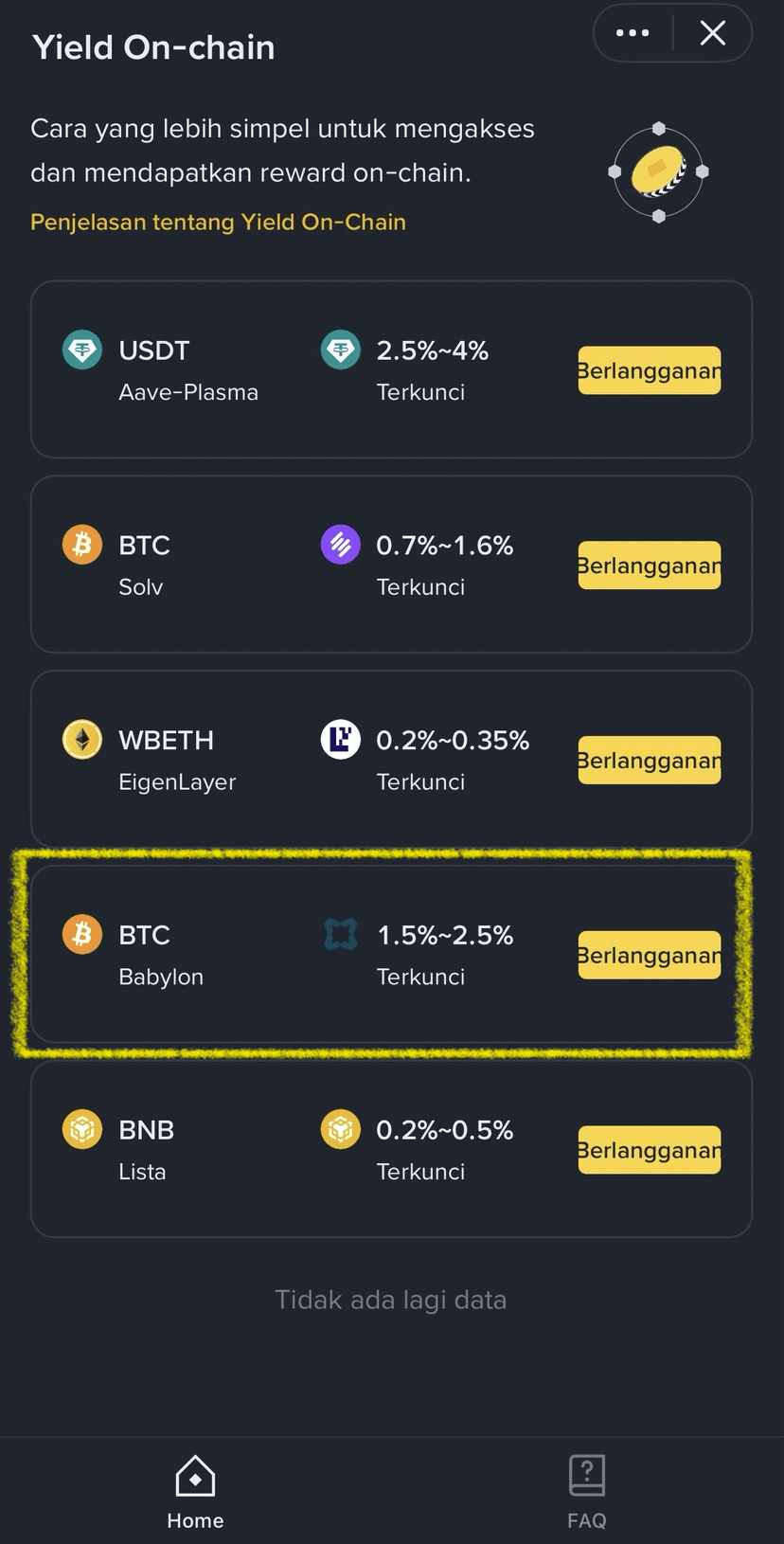Tap the Babylon protocol icon
This screenshot has height=1544, width=784.
pyautogui.click(x=340, y=935)
